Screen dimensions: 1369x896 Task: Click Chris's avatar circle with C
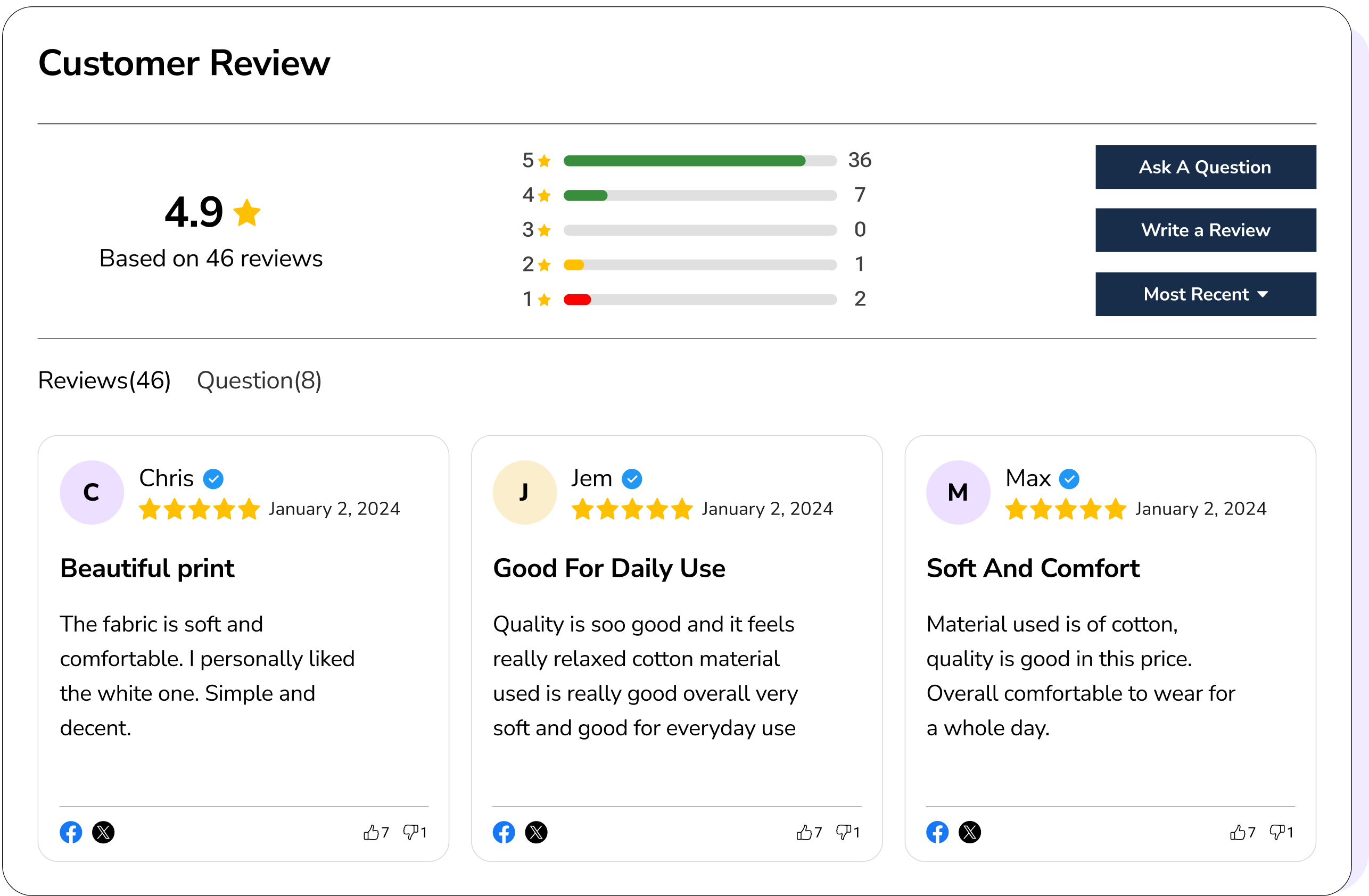point(92,492)
